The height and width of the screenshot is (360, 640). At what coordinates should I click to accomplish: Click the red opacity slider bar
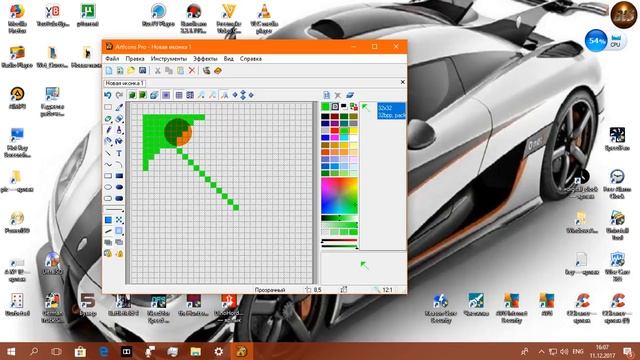pos(339,241)
